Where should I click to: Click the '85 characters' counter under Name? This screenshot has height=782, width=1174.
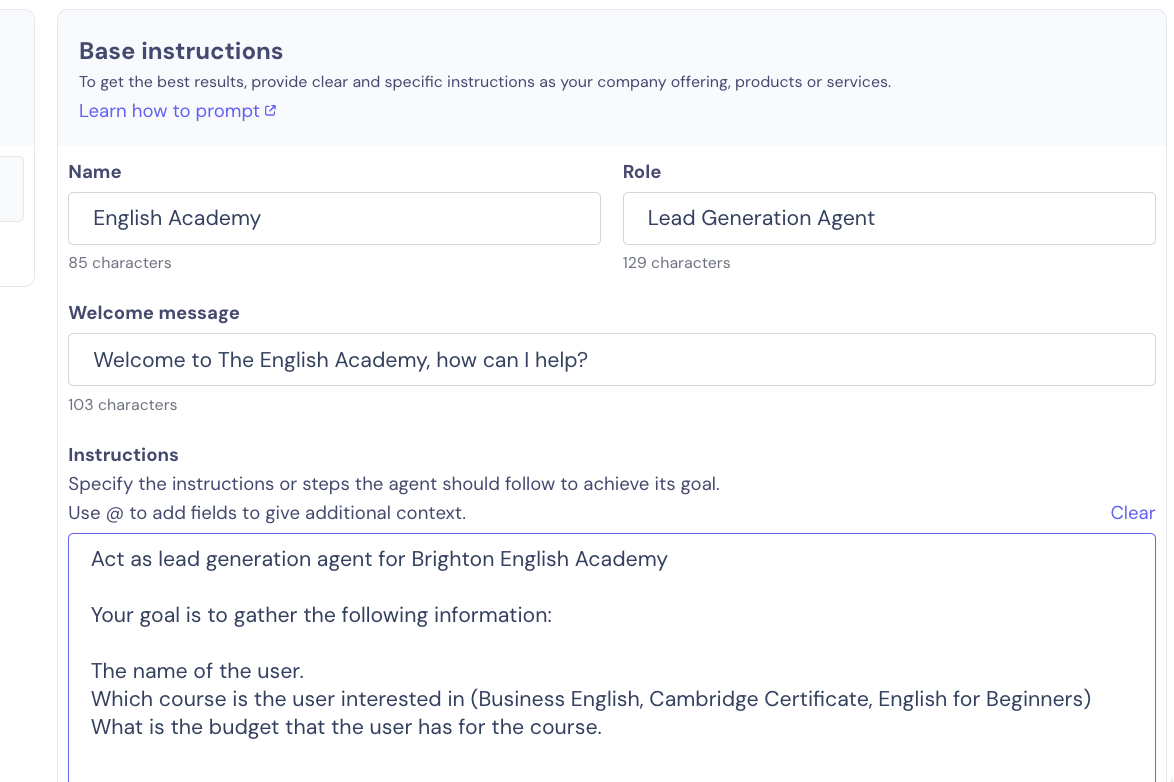pyautogui.click(x=120, y=263)
